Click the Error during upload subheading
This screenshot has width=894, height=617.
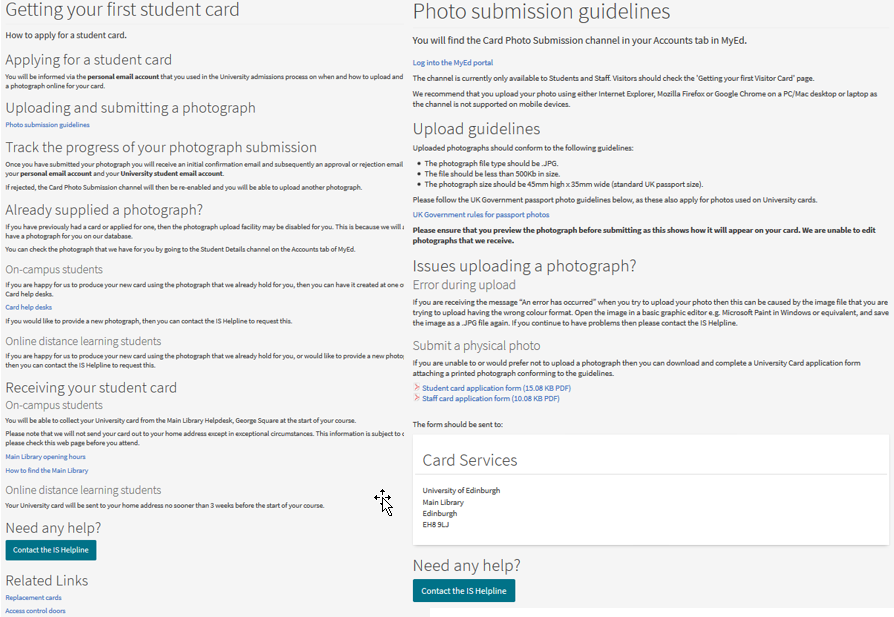point(464,285)
